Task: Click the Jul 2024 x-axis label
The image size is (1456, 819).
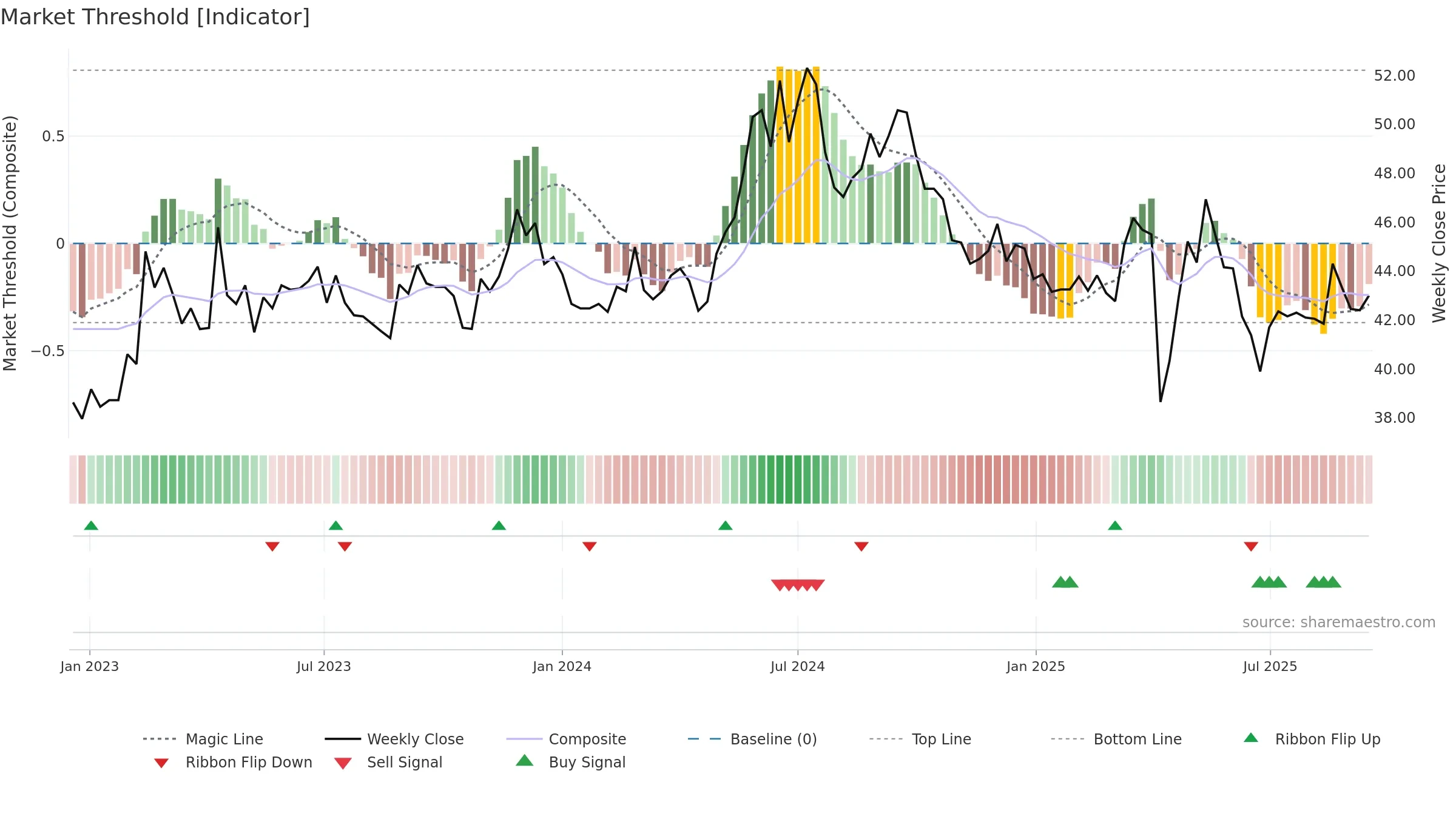Action: [798, 666]
